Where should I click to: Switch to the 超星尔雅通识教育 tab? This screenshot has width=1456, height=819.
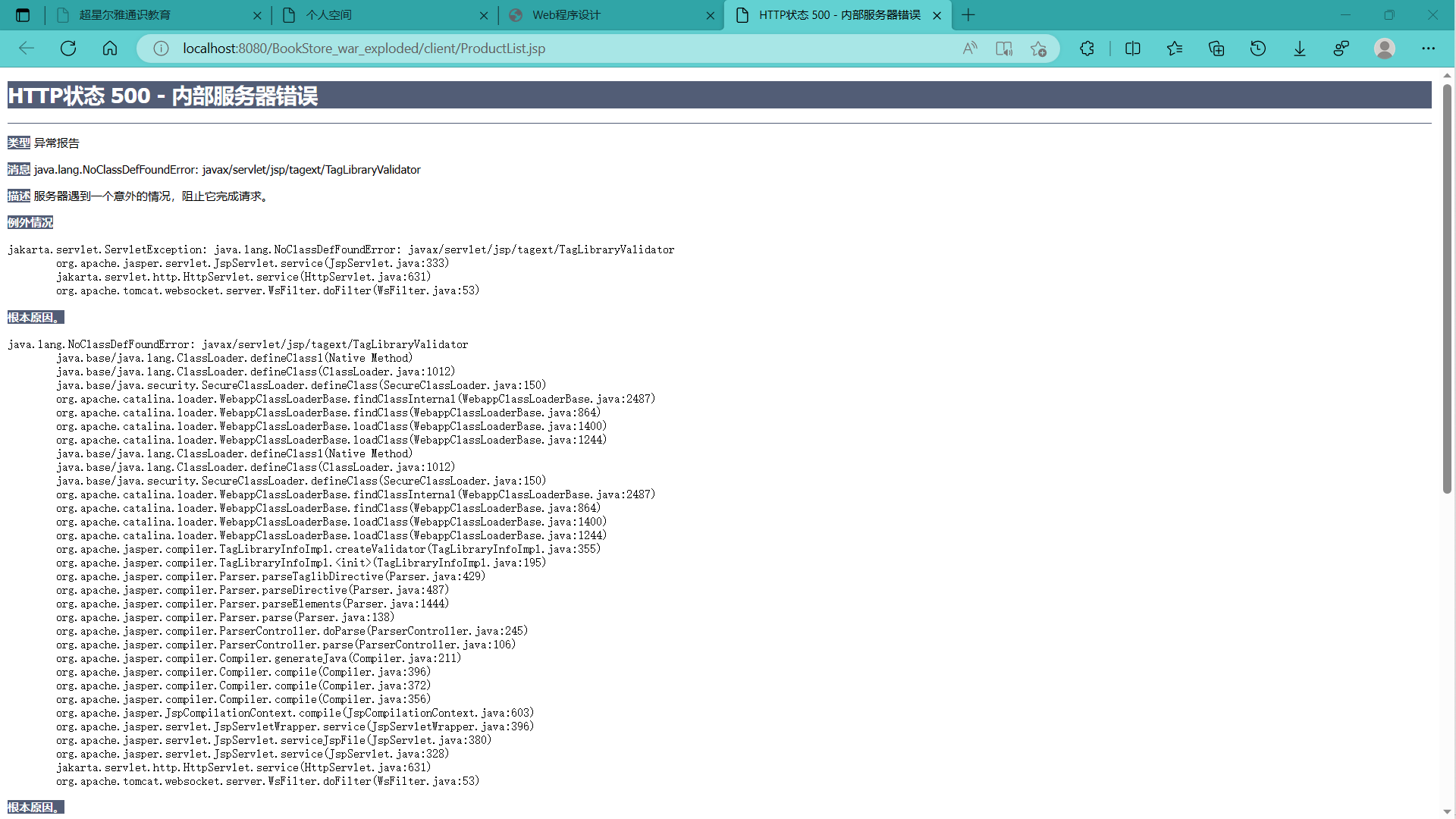(152, 15)
